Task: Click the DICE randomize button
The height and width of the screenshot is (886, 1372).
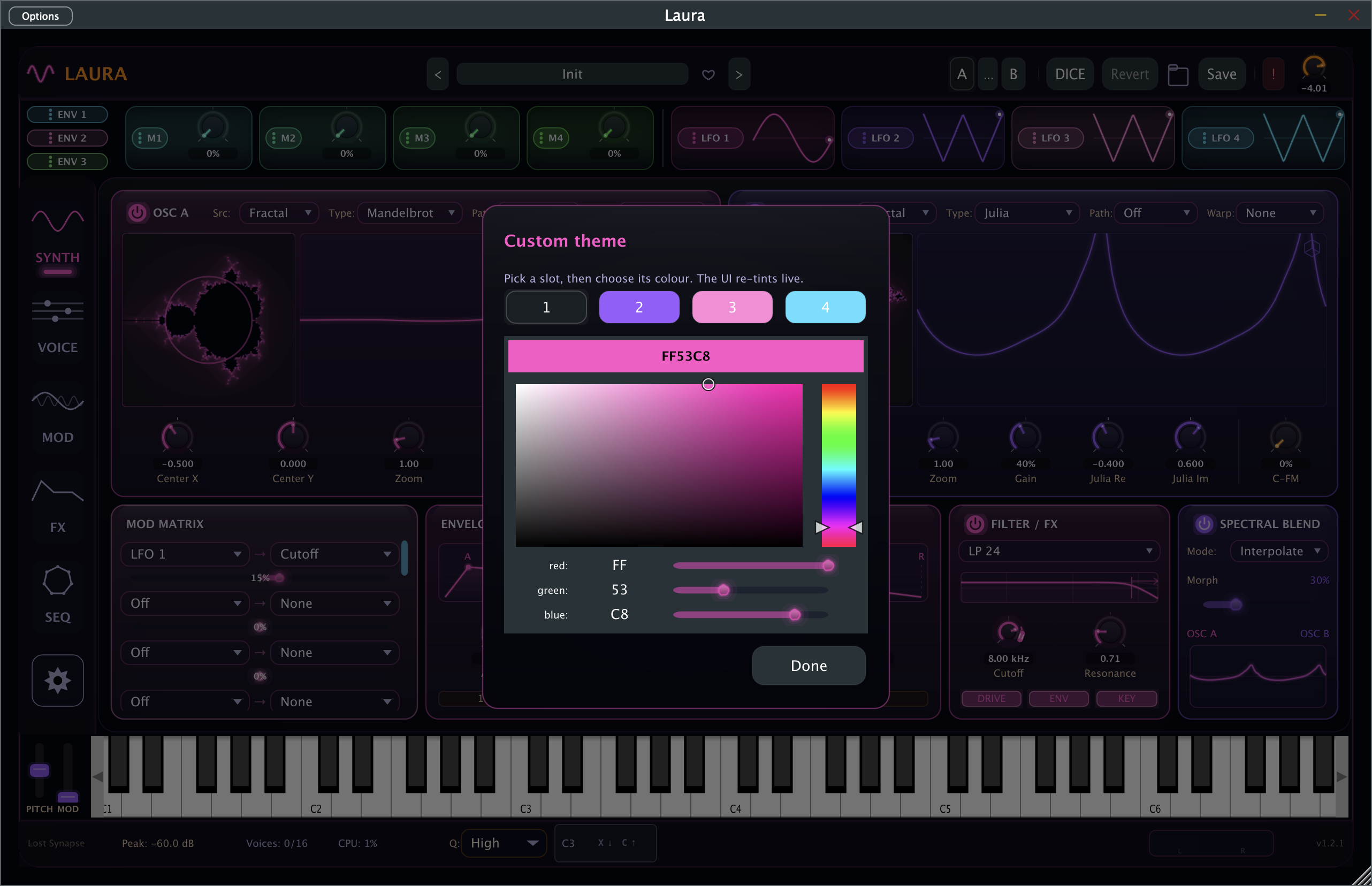Action: [1070, 74]
